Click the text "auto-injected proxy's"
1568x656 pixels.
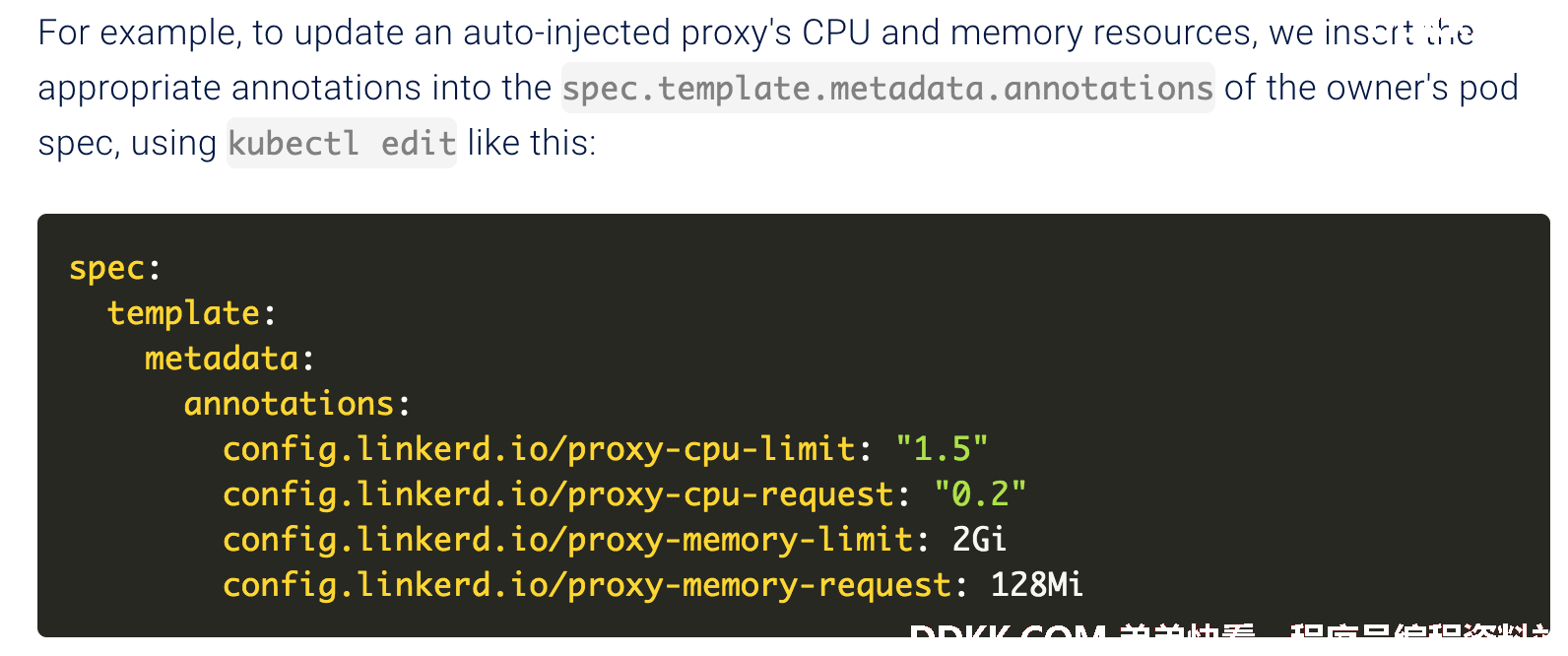[x=627, y=34]
